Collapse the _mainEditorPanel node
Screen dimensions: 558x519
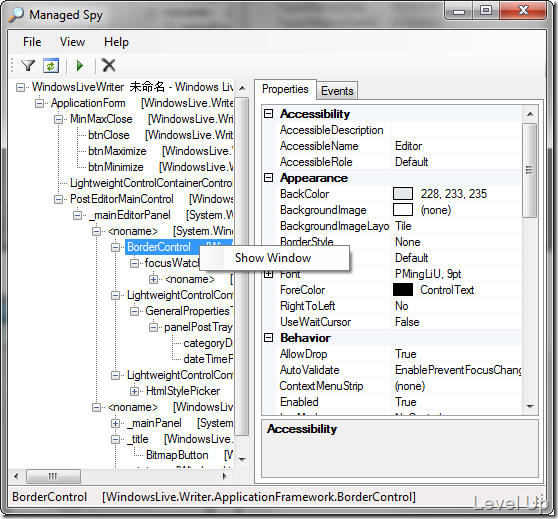(78, 215)
